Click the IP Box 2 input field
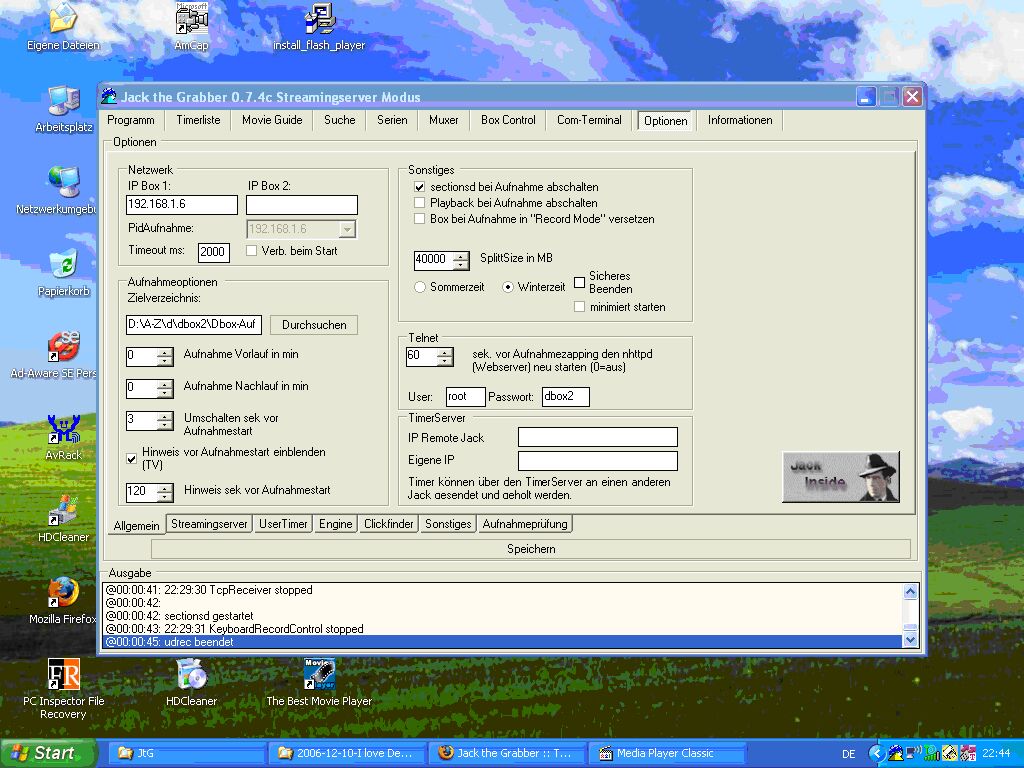The height and width of the screenshot is (768, 1024). pos(301,205)
